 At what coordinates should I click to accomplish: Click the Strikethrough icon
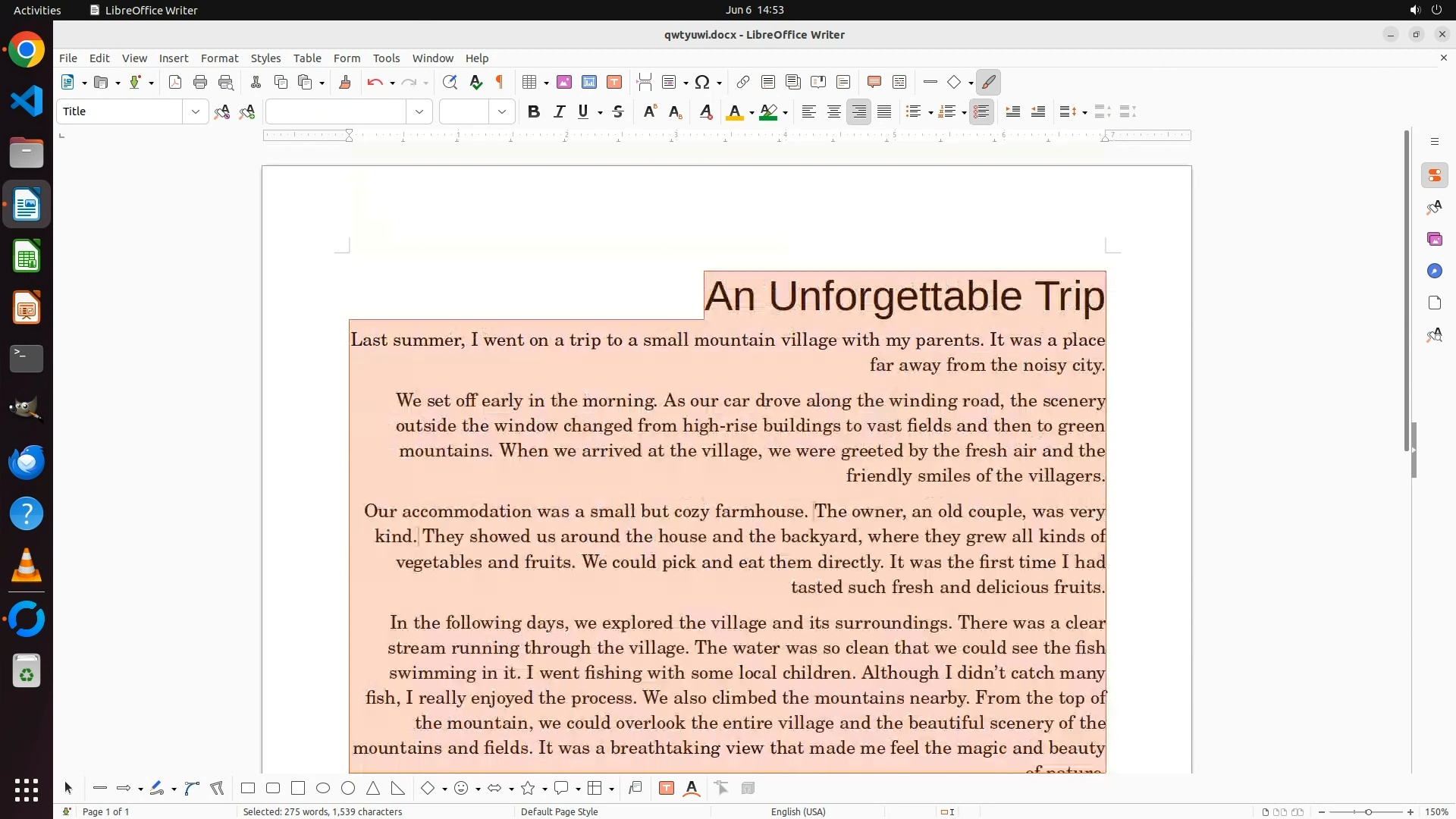coord(618,112)
